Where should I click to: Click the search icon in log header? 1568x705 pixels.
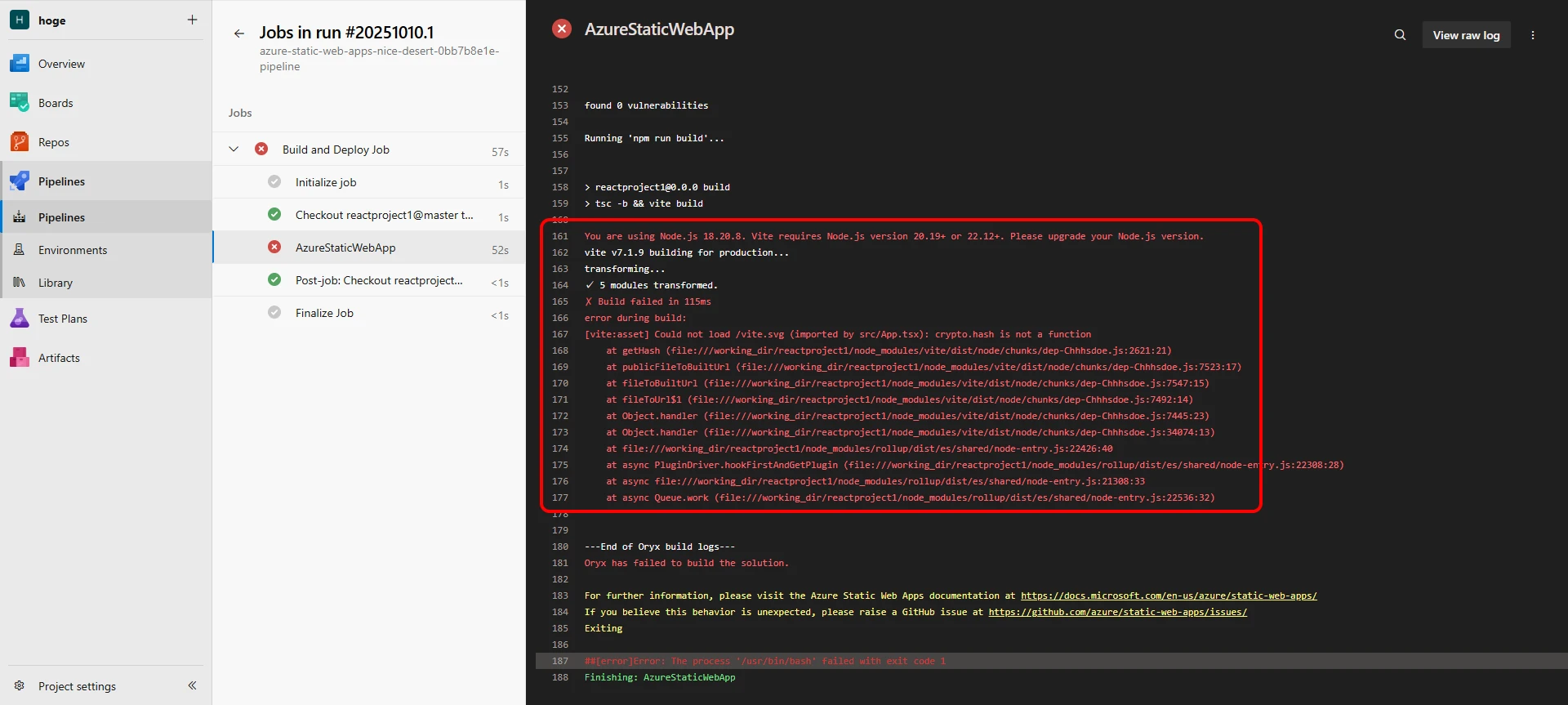1400,35
